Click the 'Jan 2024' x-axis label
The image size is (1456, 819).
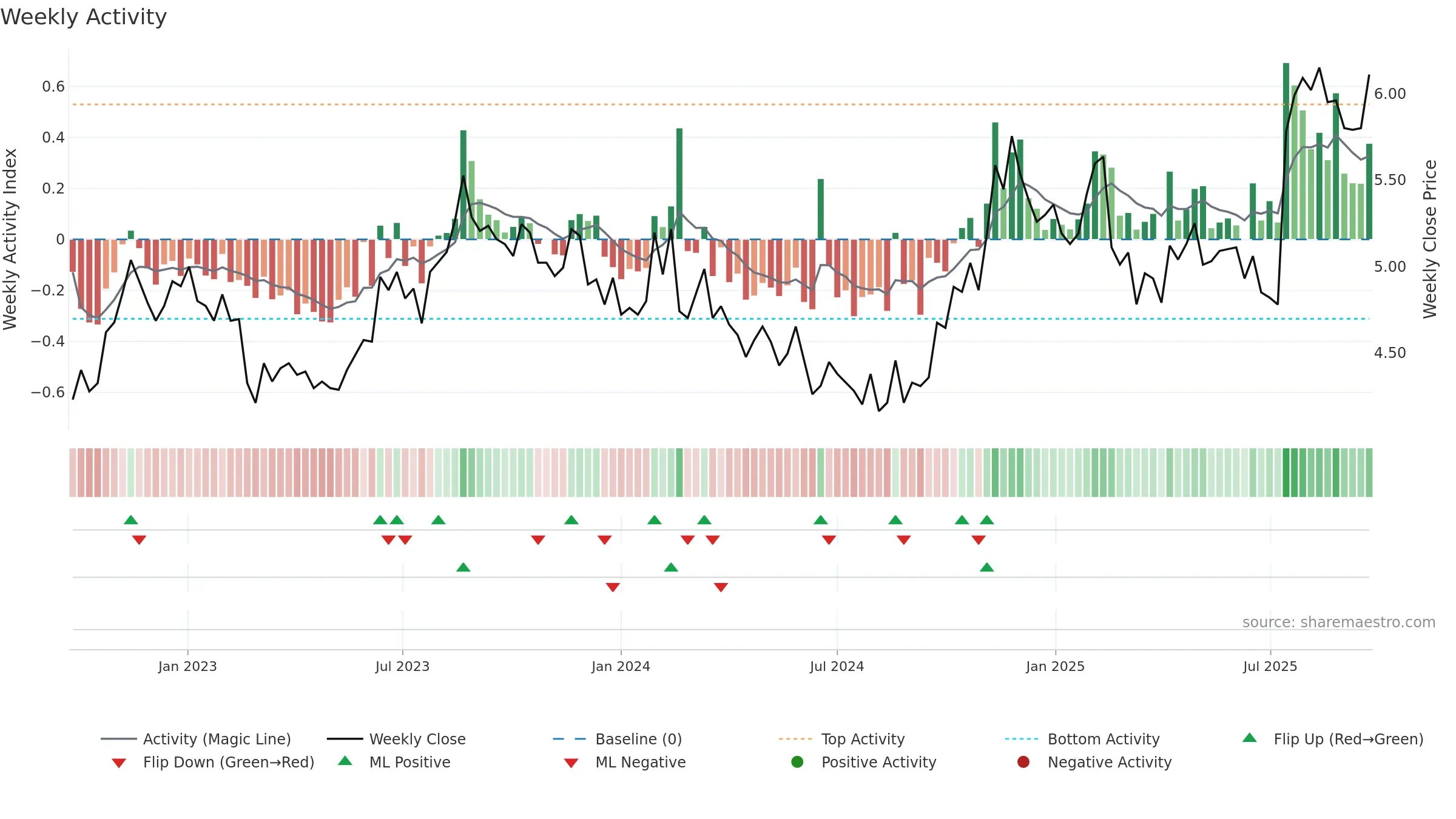pos(621,666)
